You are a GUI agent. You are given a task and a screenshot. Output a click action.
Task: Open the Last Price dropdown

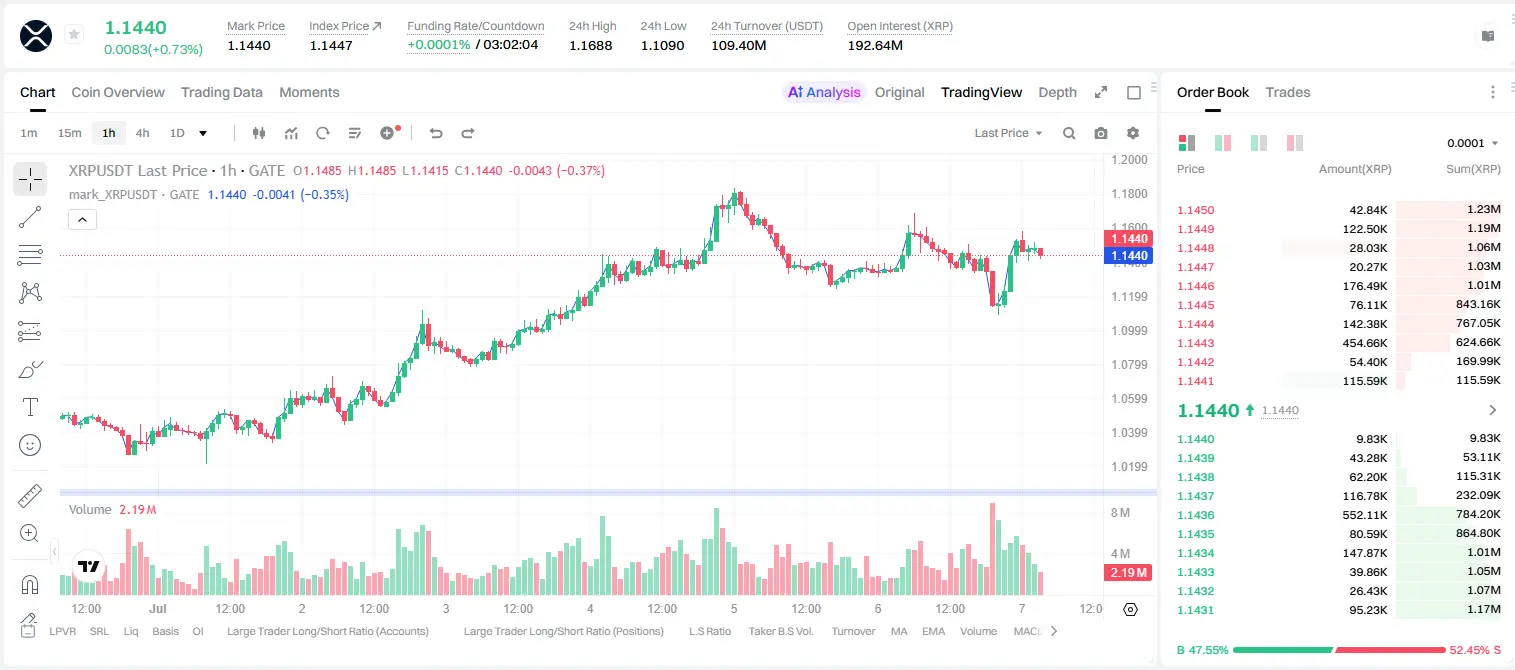1008,133
